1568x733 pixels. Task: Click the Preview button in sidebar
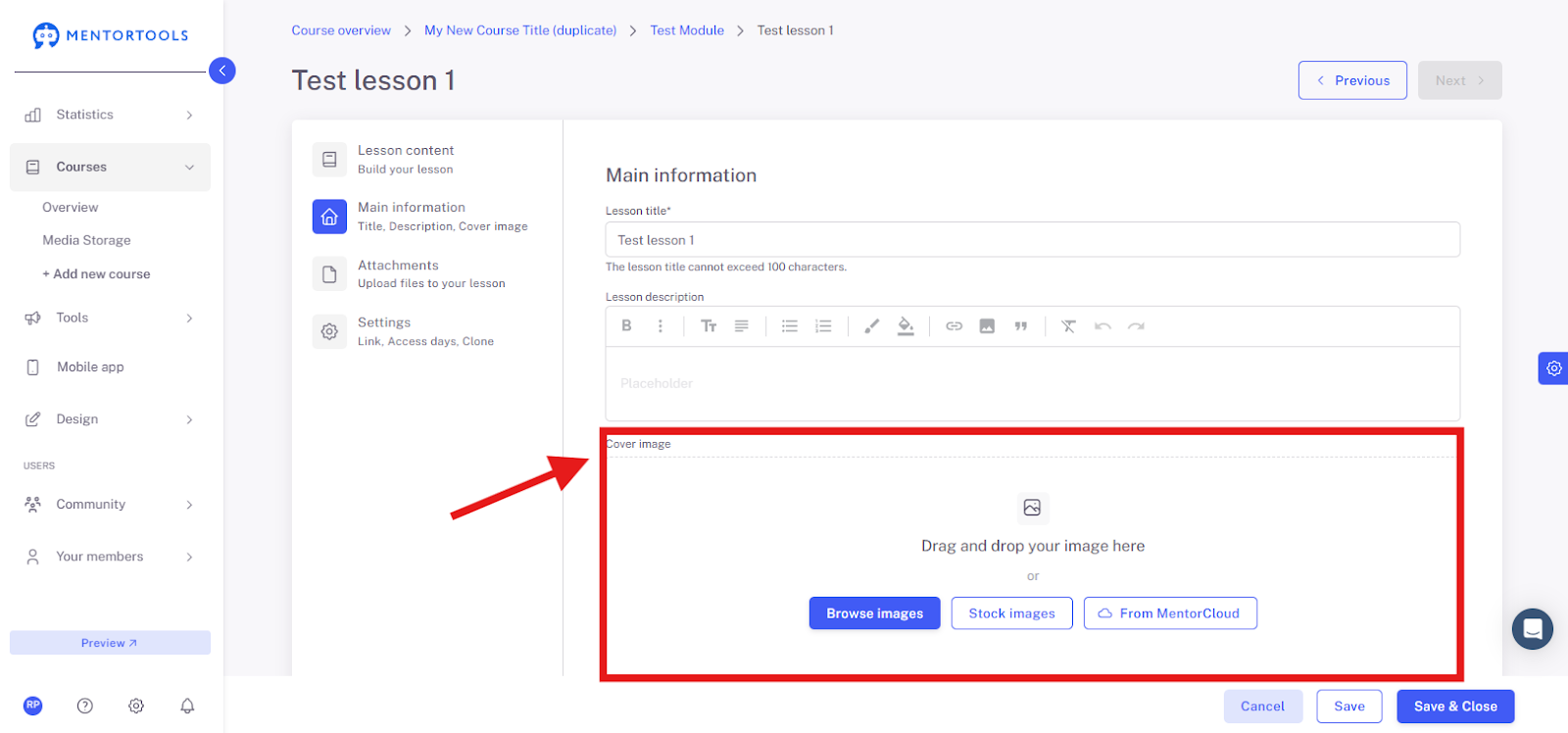pos(110,643)
